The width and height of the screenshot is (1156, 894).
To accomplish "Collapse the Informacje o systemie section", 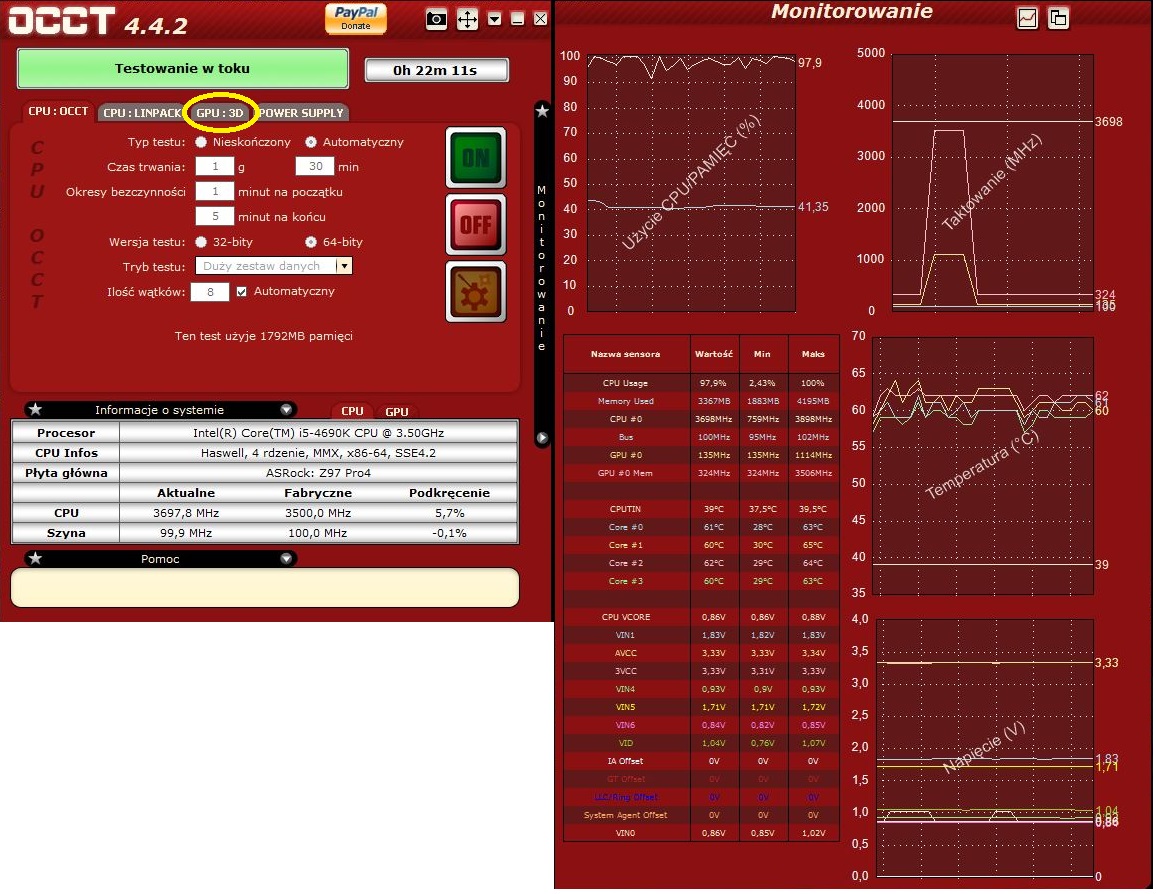I will tap(286, 410).
